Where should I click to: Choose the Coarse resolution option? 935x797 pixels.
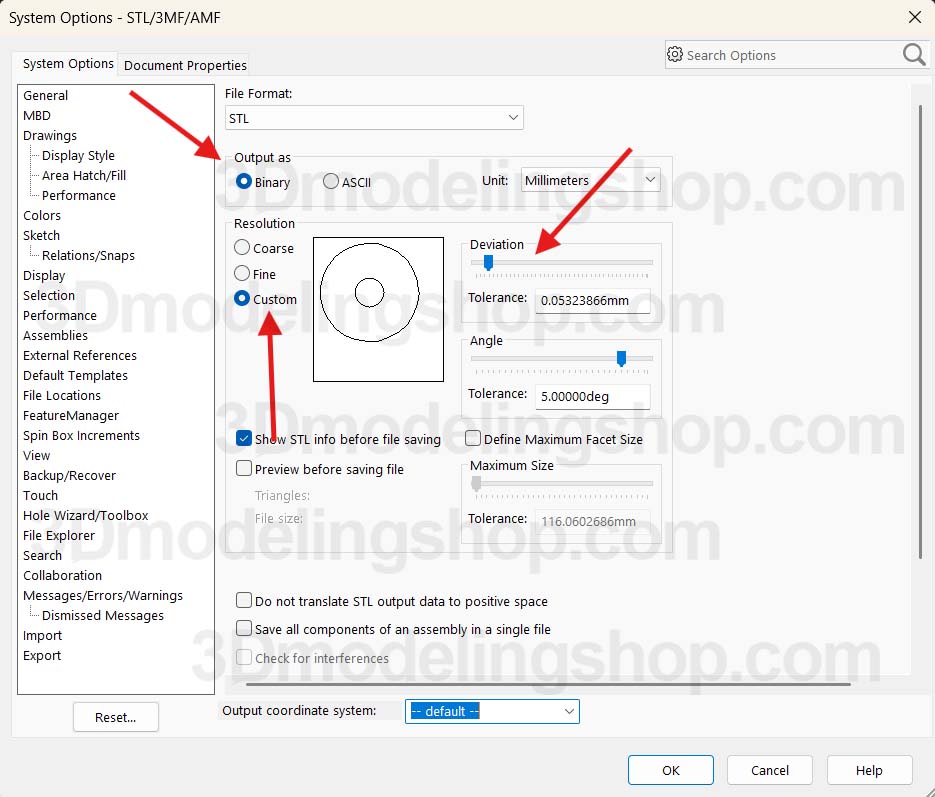[x=242, y=247]
